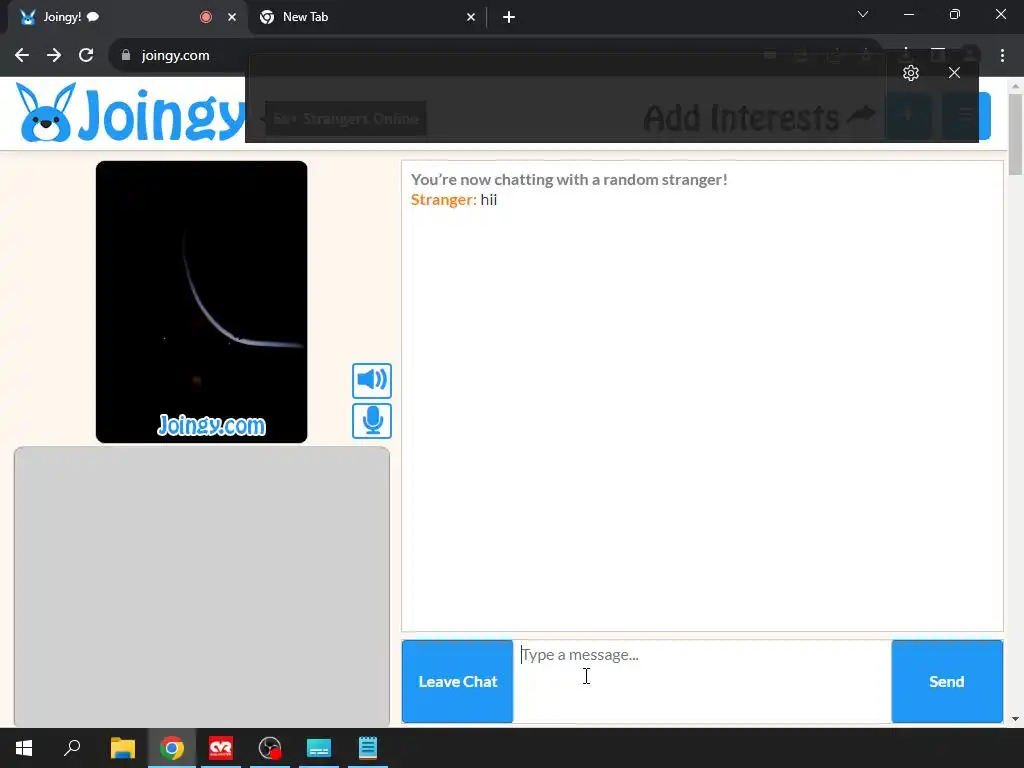Click the scrollbar up arrow

click(x=1015, y=86)
